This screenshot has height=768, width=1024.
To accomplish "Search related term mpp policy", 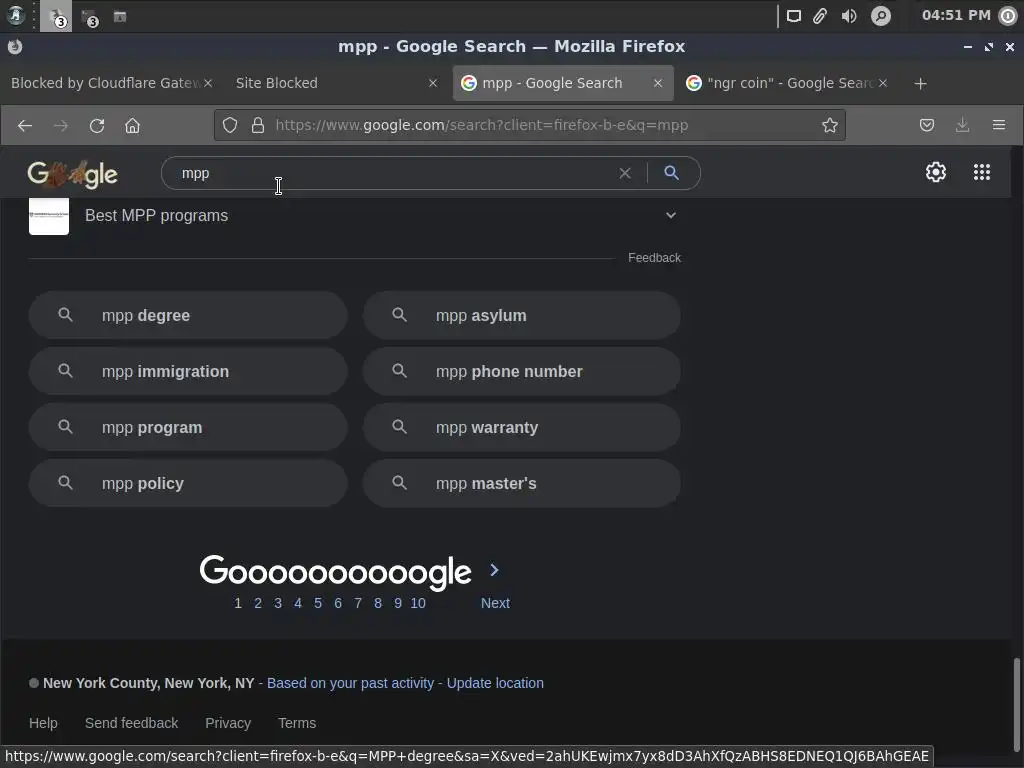I will (x=188, y=484).
